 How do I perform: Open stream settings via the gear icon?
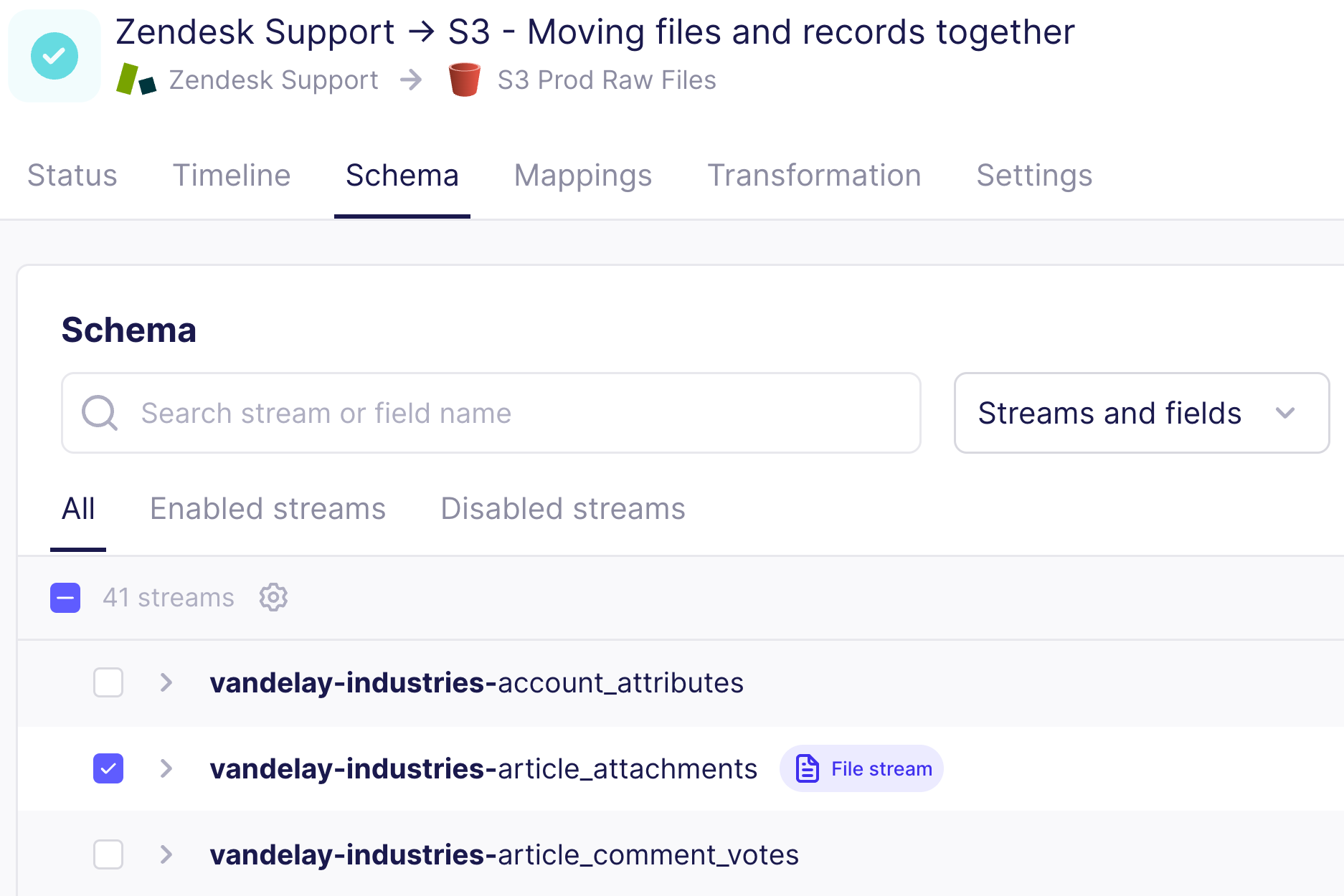coord(273,597)
